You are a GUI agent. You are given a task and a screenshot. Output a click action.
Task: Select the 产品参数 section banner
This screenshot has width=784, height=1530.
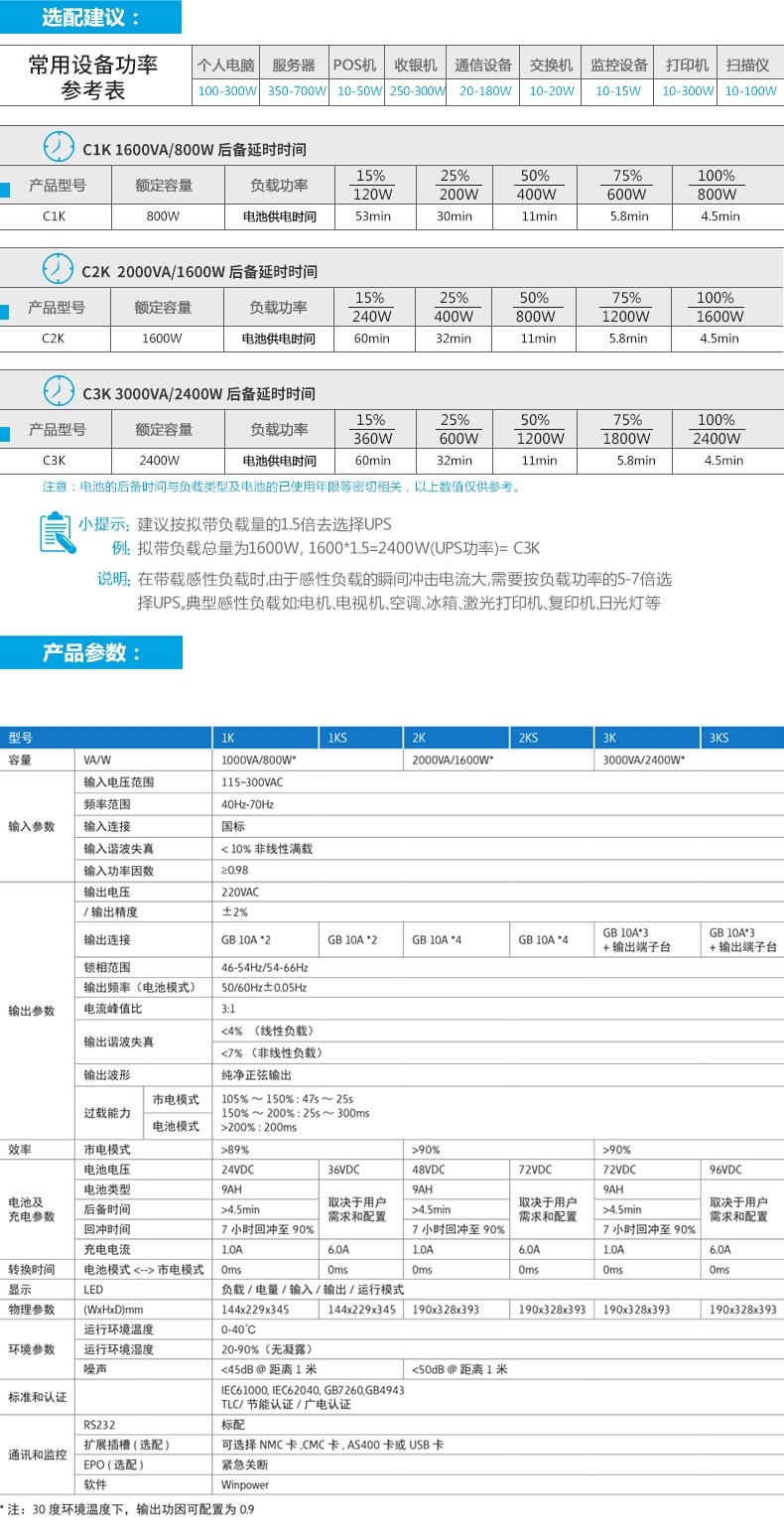(x=91, y=652)
